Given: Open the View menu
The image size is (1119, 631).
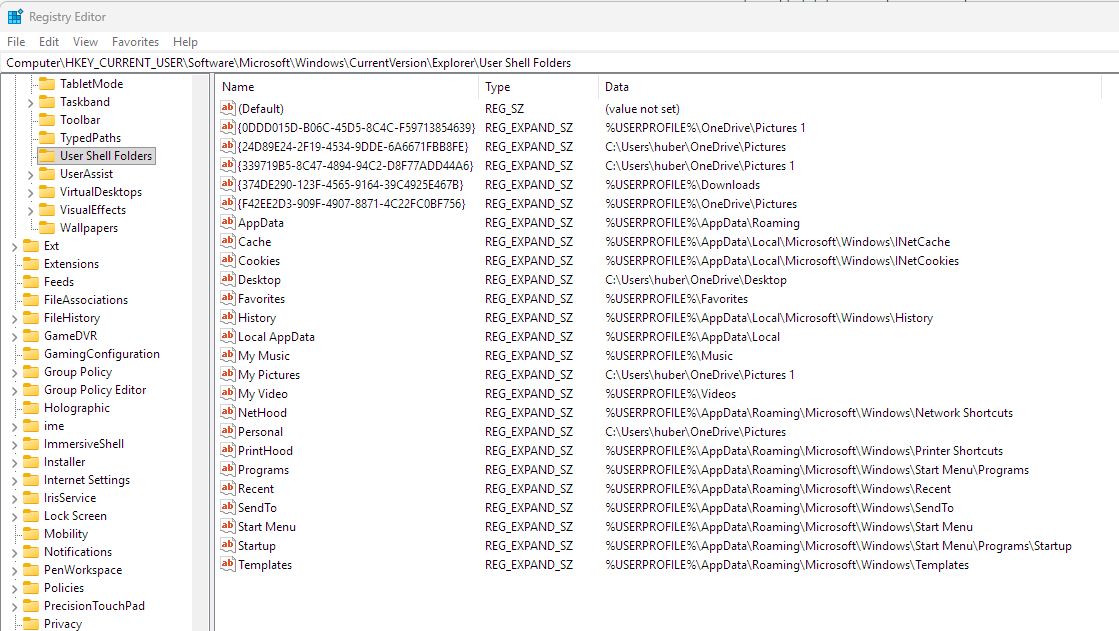Looking at the screenshot, I should 85,41.
